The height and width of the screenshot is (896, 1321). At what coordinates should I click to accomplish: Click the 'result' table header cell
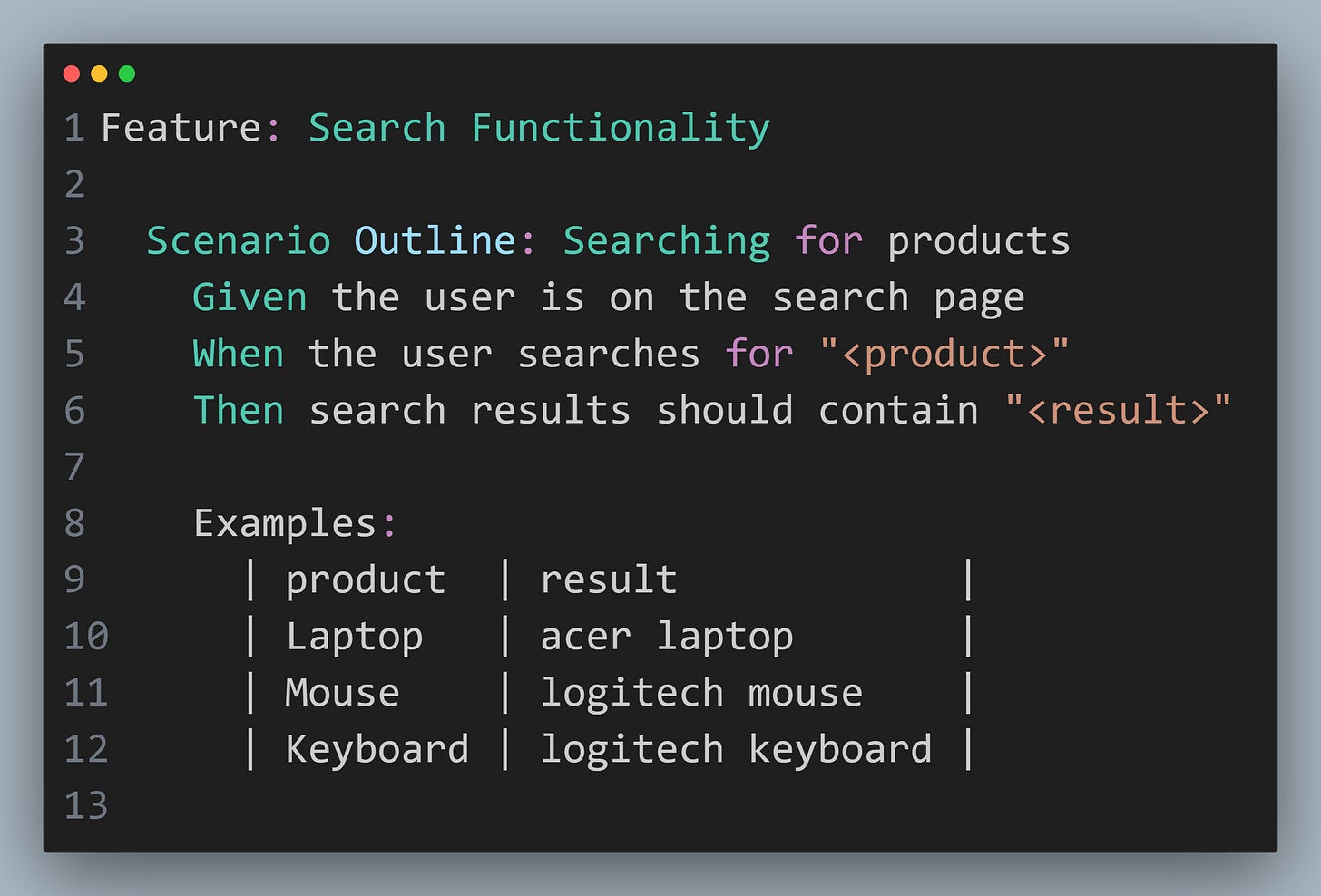[x=609, y=579]
